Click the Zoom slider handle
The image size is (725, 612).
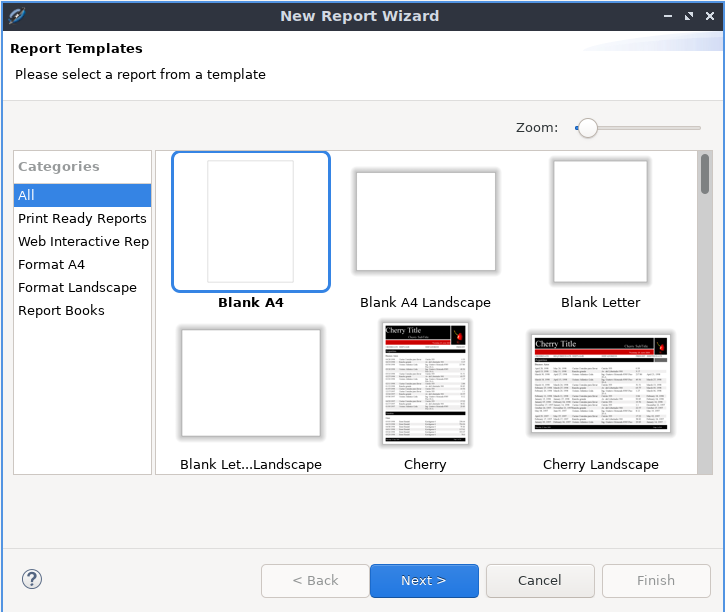coord(588,128)
